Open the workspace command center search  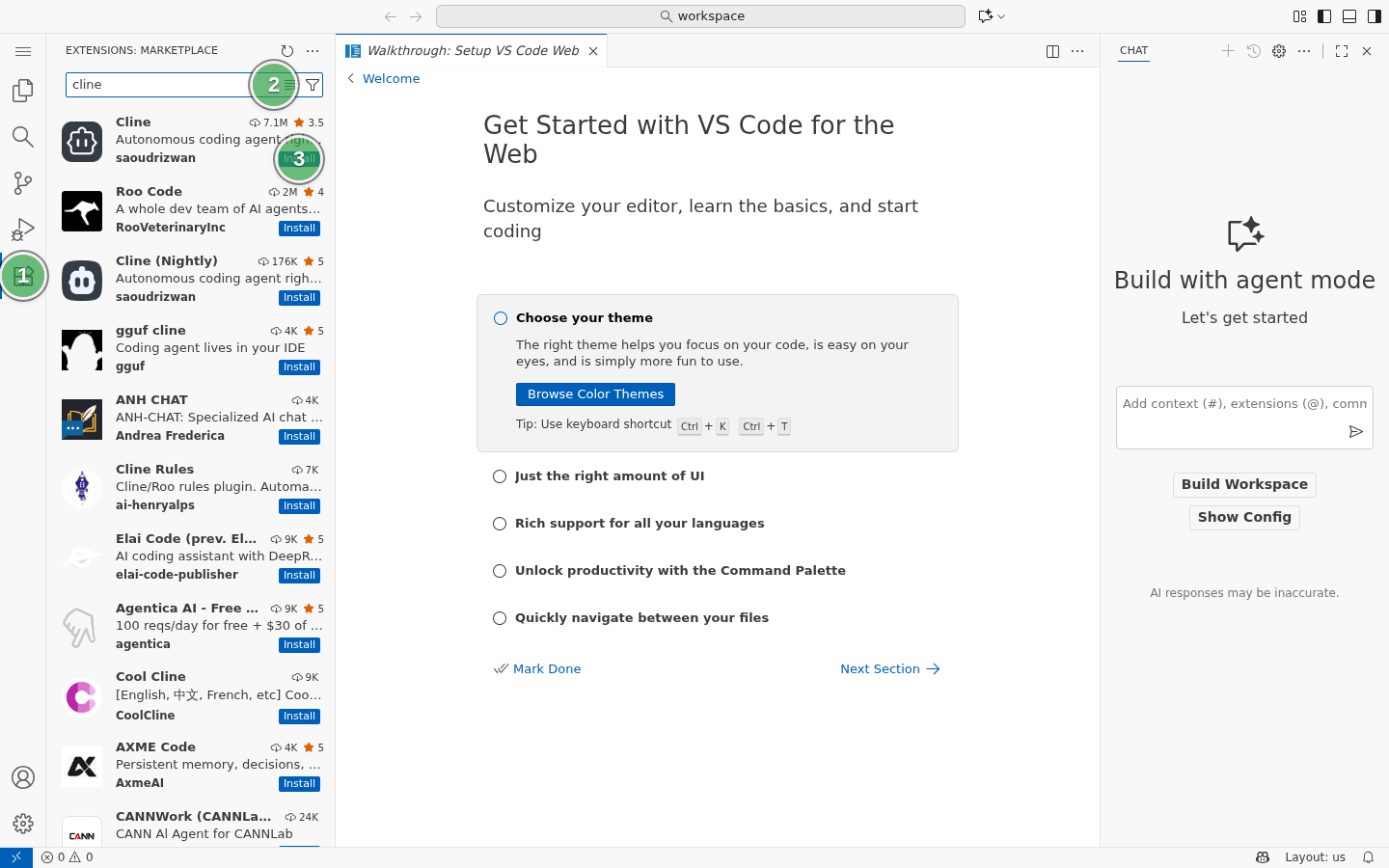coord(700,16)
